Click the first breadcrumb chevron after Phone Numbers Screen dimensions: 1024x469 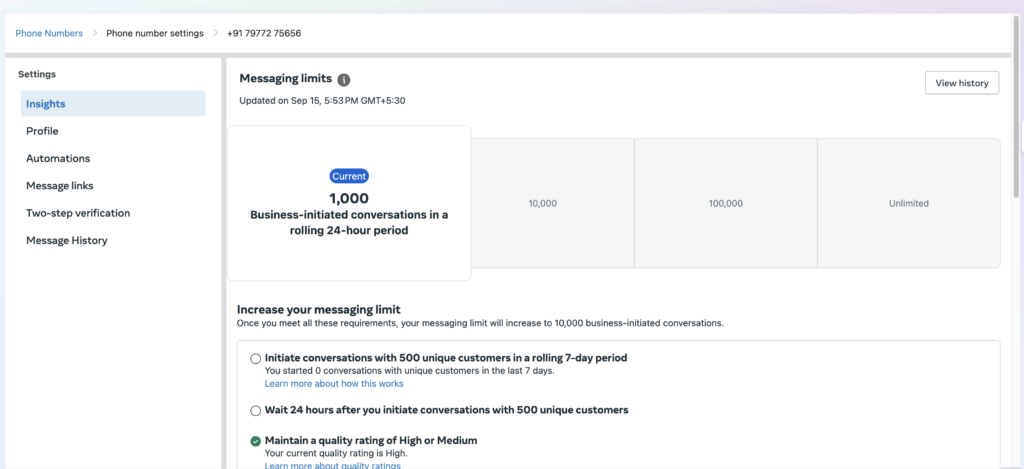(95, 33)
